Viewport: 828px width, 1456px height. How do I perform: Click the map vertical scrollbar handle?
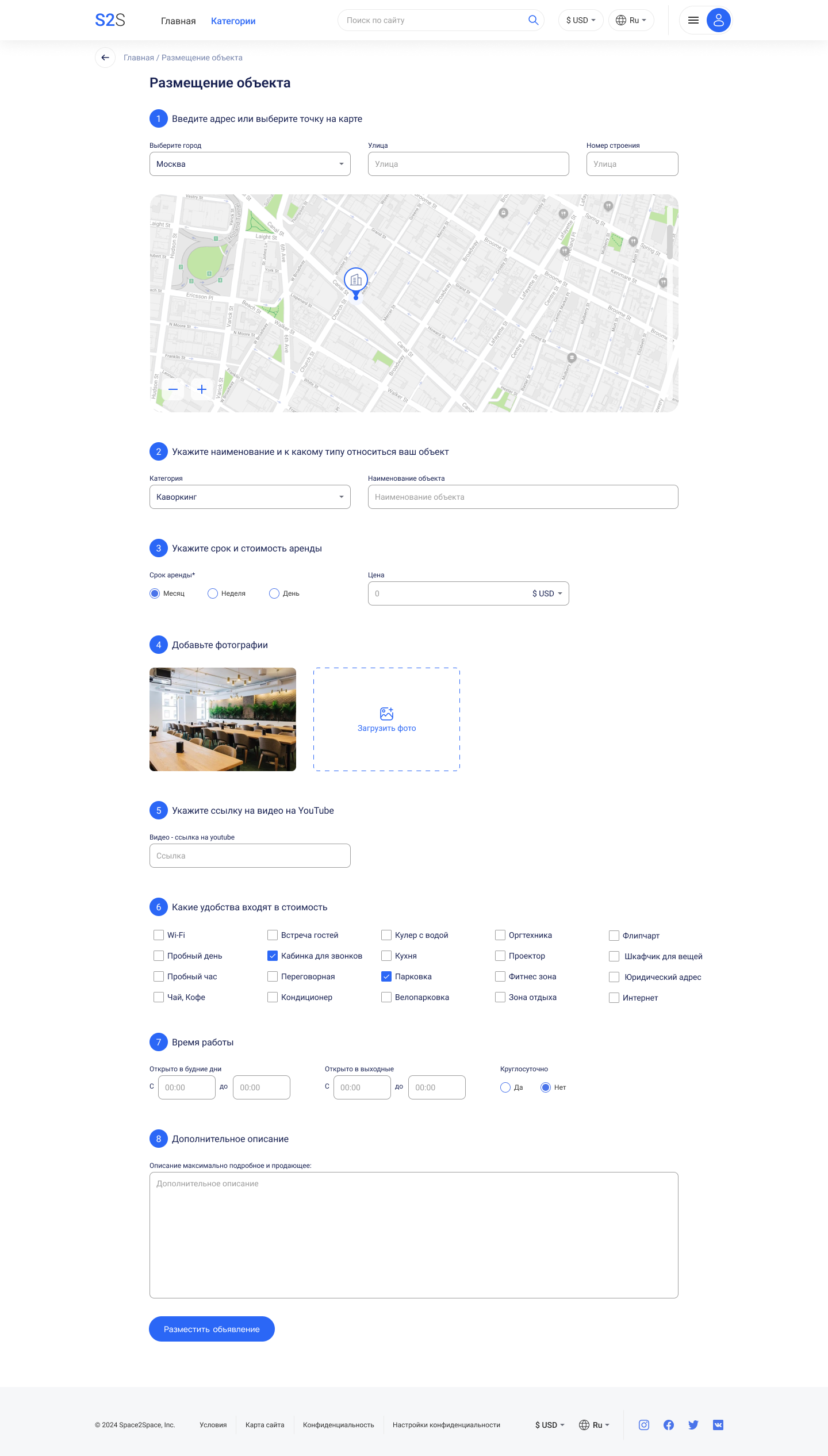click(x=670, y=242)
